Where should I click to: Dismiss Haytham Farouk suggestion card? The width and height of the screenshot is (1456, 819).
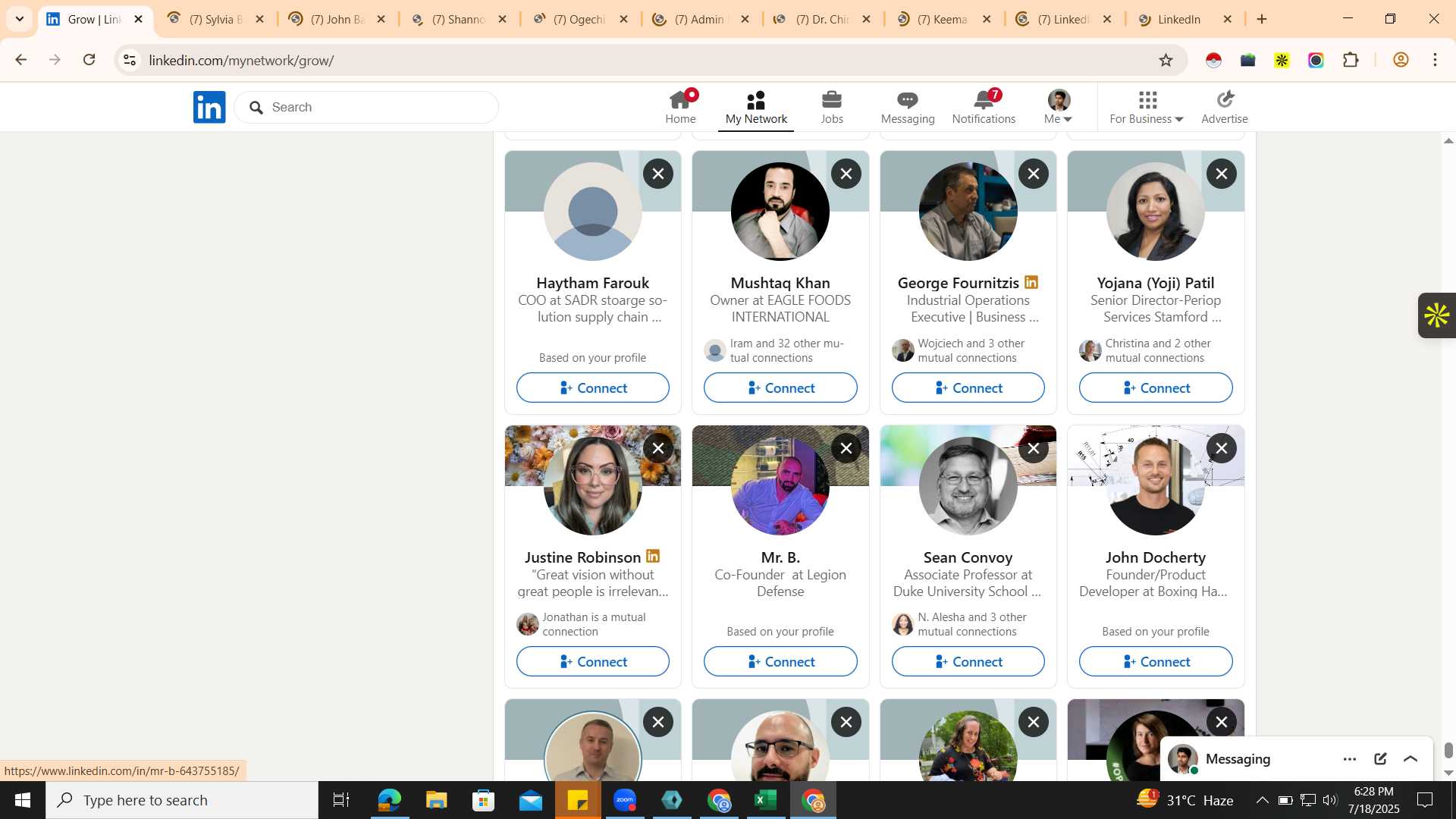pyautogui.click(x=658, y=174)
